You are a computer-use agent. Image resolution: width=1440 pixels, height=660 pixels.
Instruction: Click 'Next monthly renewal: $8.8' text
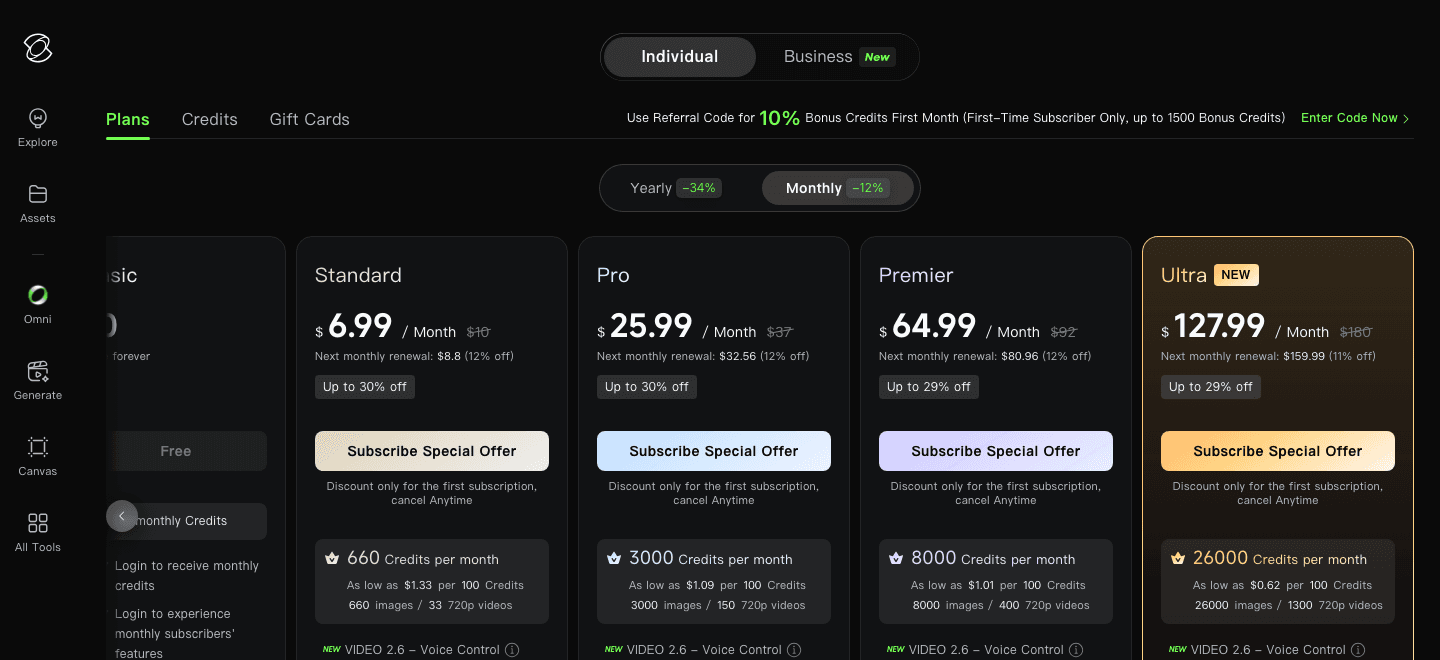414,356
